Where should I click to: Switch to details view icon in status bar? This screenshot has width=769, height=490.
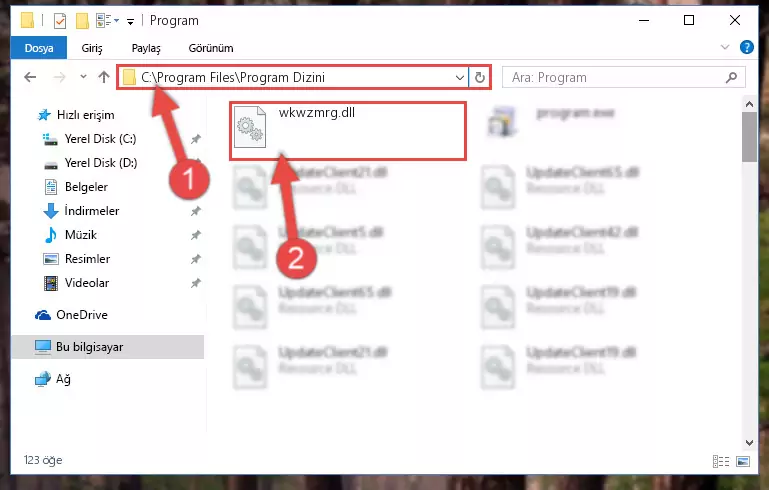[720, 461]
